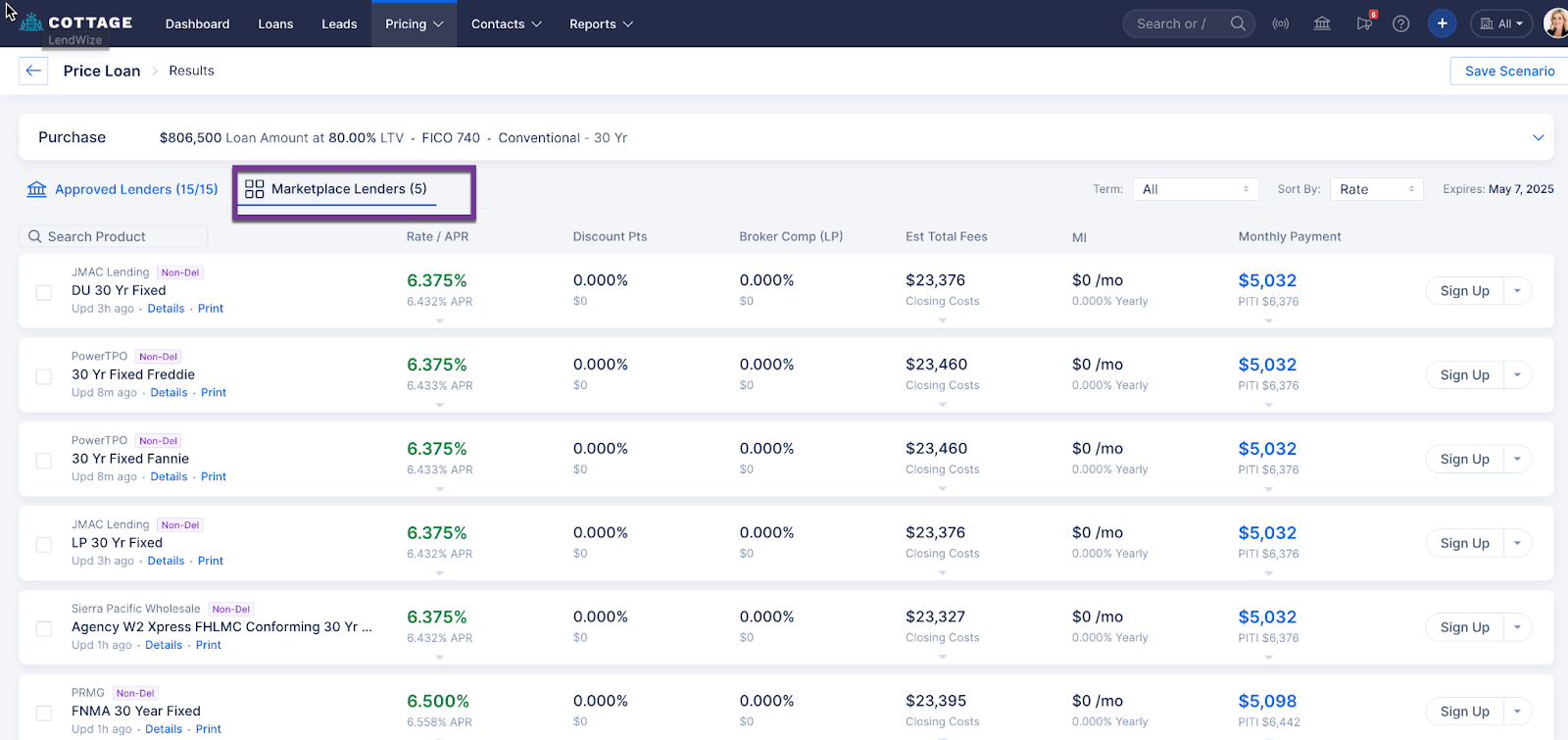Expand the Reports menu
This screenshot has width=1568, height=740.
pos(601,24)
